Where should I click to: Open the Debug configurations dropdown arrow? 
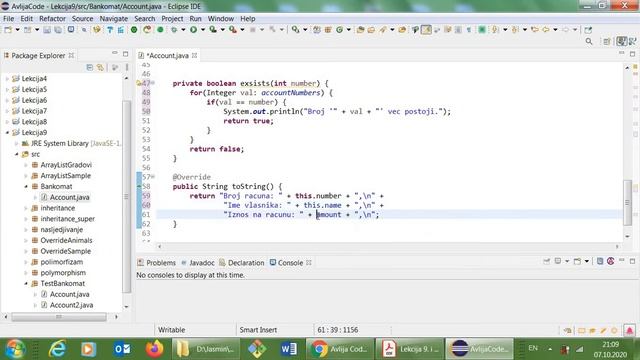[183, 30]
